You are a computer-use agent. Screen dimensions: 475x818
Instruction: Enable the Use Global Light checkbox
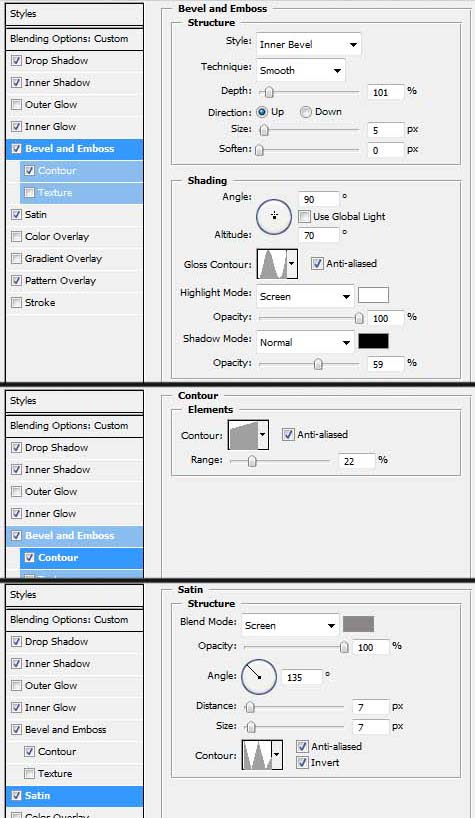pyautogui.click(x=305, y=216)
